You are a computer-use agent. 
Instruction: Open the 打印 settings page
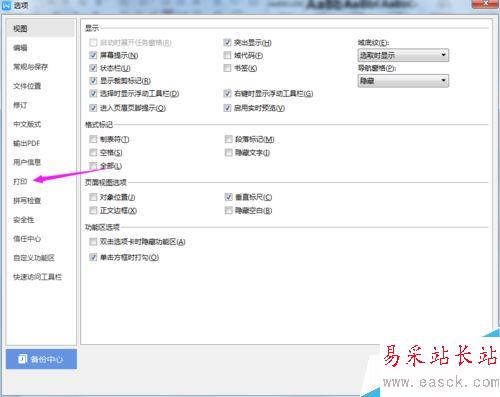[x=20, y=181]
